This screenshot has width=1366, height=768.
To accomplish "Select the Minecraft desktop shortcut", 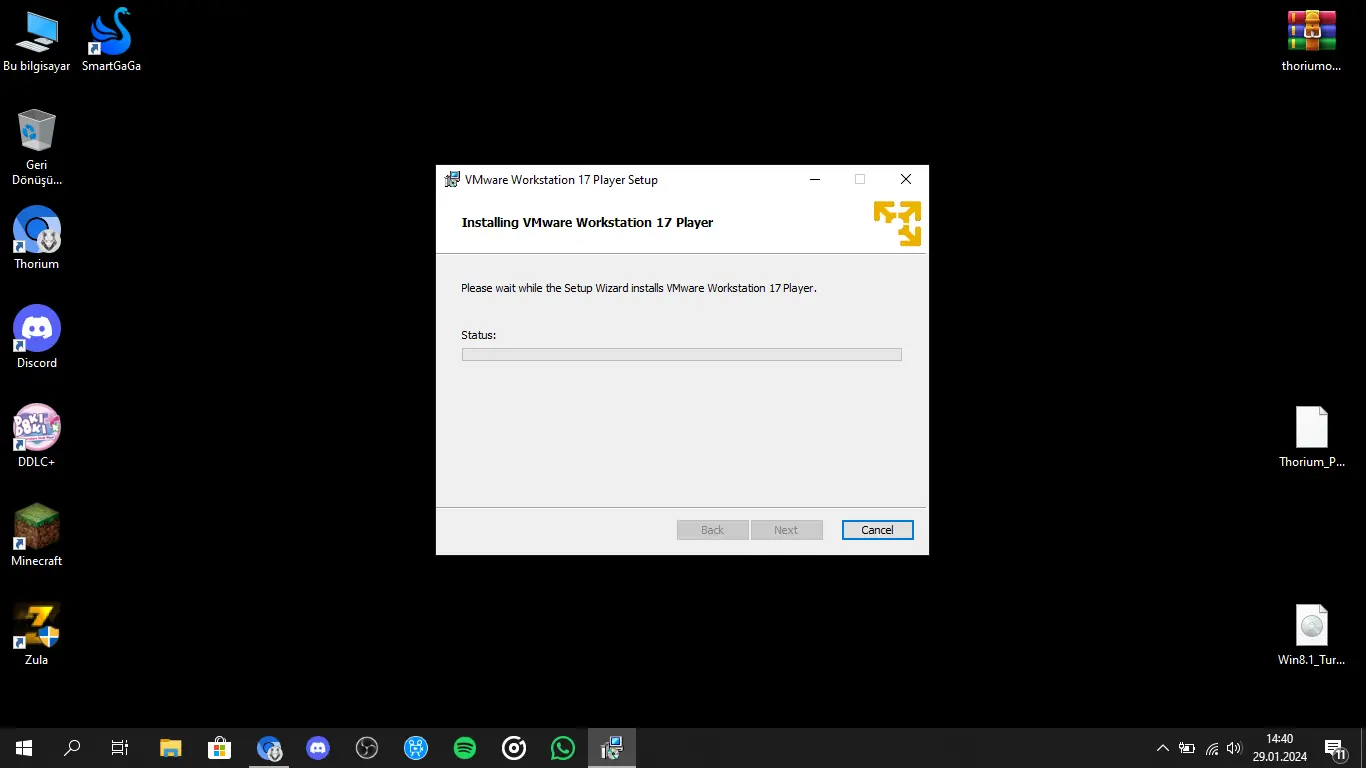I will tap(37, 535).
